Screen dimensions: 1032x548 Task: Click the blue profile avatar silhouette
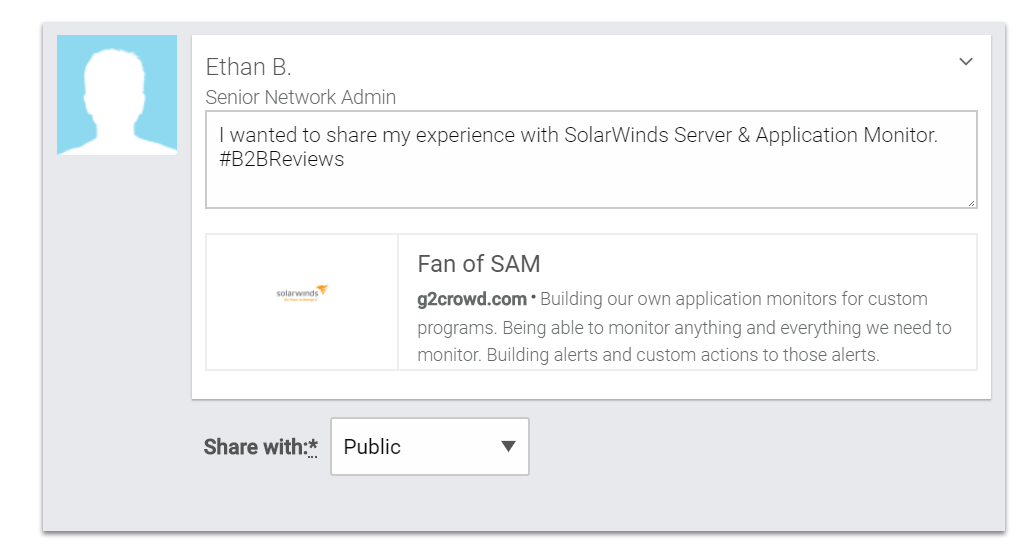[117, 95]
